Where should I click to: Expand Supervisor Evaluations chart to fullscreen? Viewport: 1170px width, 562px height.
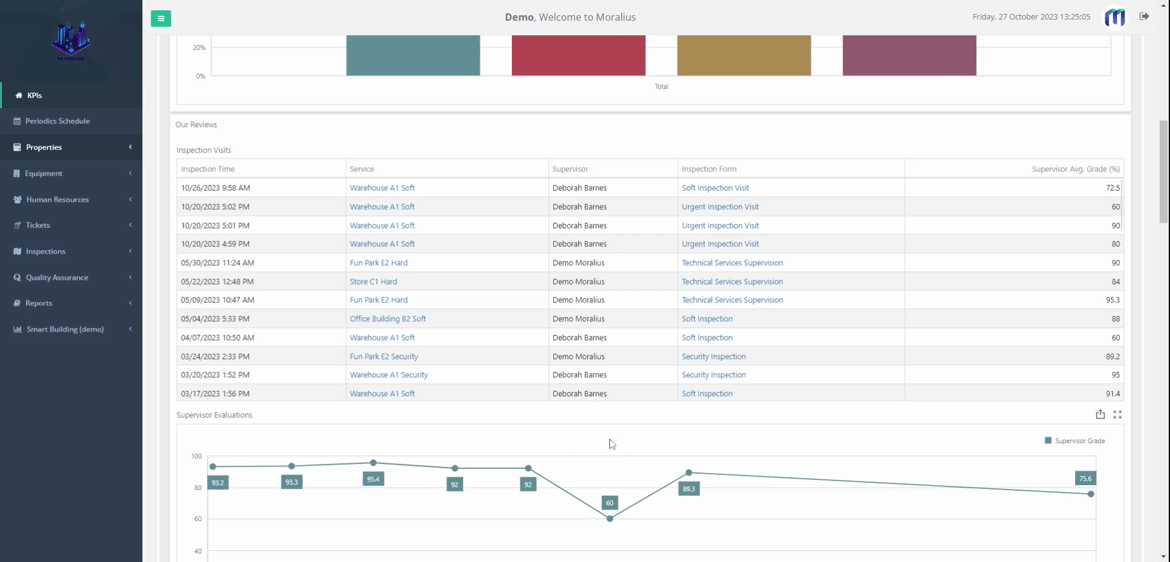click(1117, 414)
